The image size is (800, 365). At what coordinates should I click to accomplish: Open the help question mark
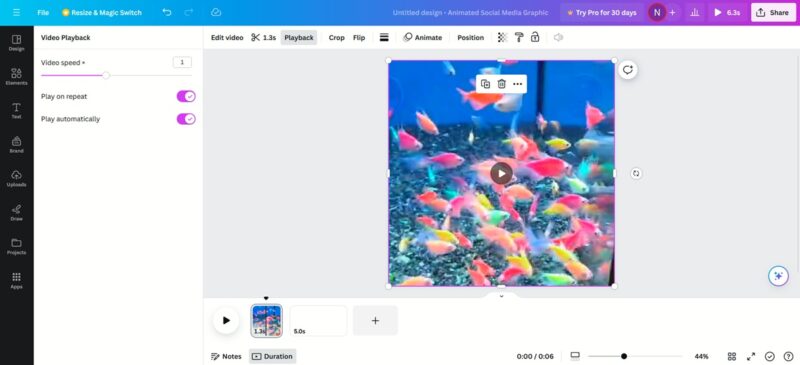[x=788, y=356]
